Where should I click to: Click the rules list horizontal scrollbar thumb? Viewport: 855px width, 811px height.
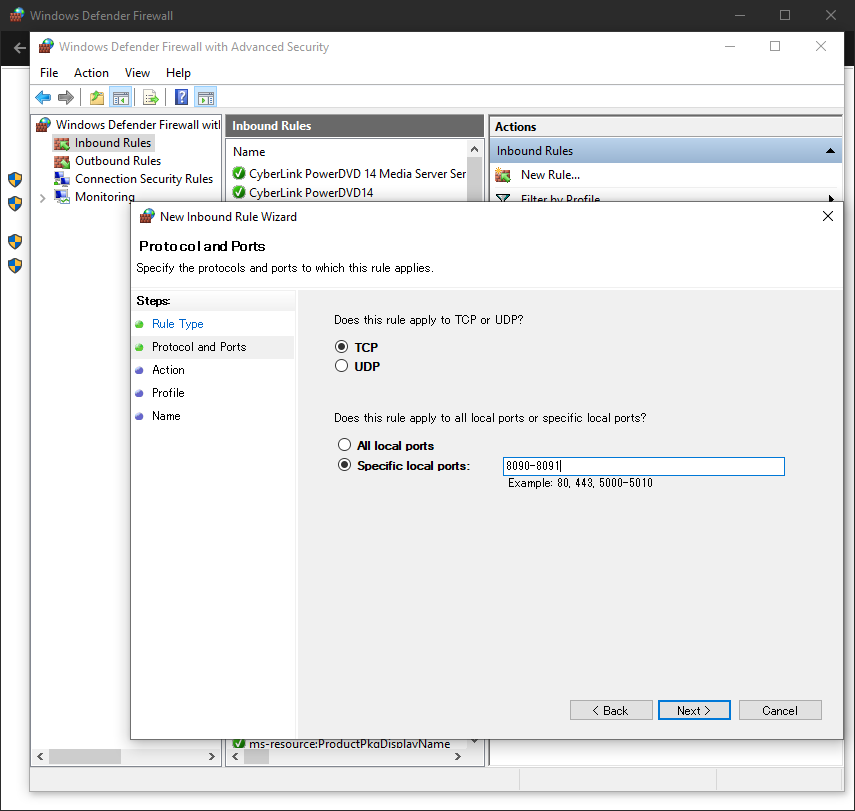pos(256,756)
